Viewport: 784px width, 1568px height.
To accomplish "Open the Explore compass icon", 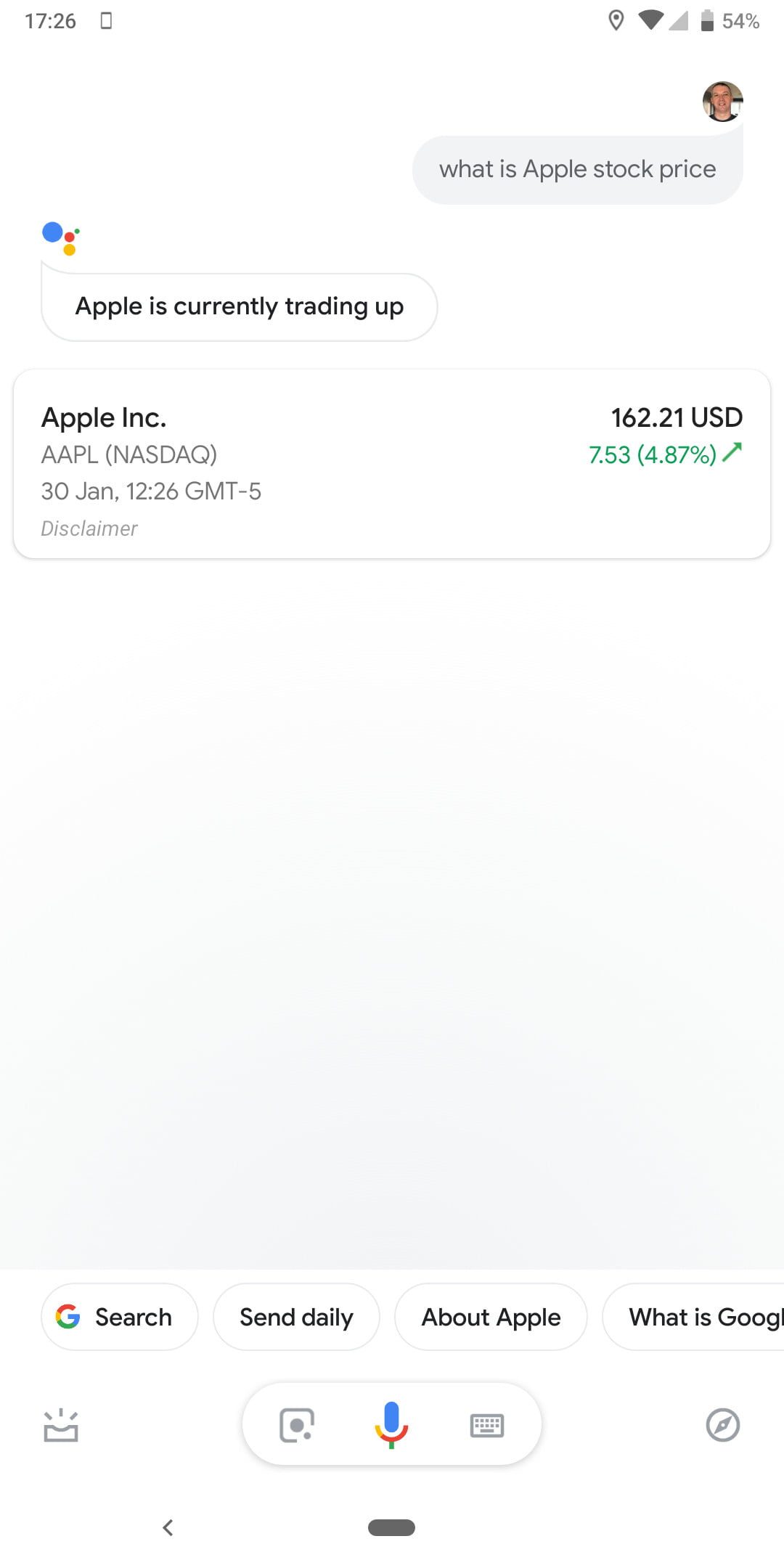I will (722, 1425).
